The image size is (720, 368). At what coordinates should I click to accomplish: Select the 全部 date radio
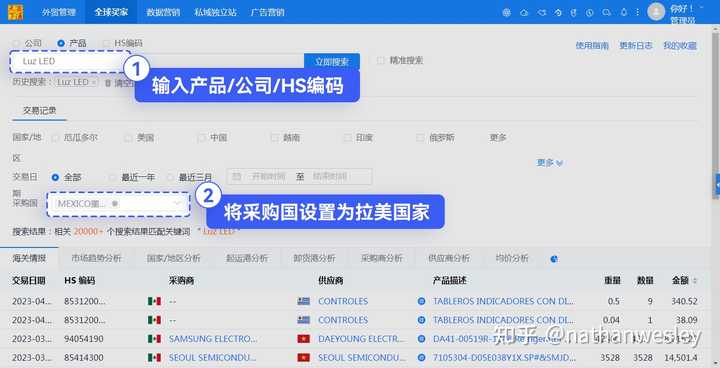(x=55, y=177)
